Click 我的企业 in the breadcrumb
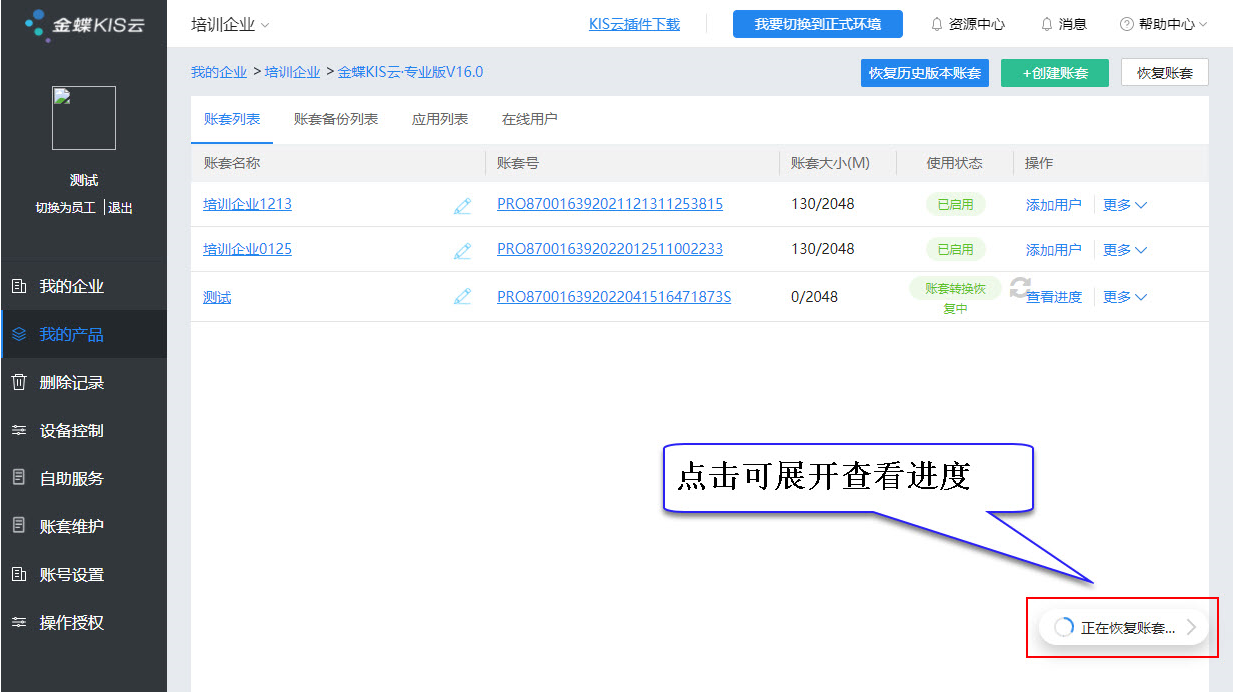 point(219,72)
